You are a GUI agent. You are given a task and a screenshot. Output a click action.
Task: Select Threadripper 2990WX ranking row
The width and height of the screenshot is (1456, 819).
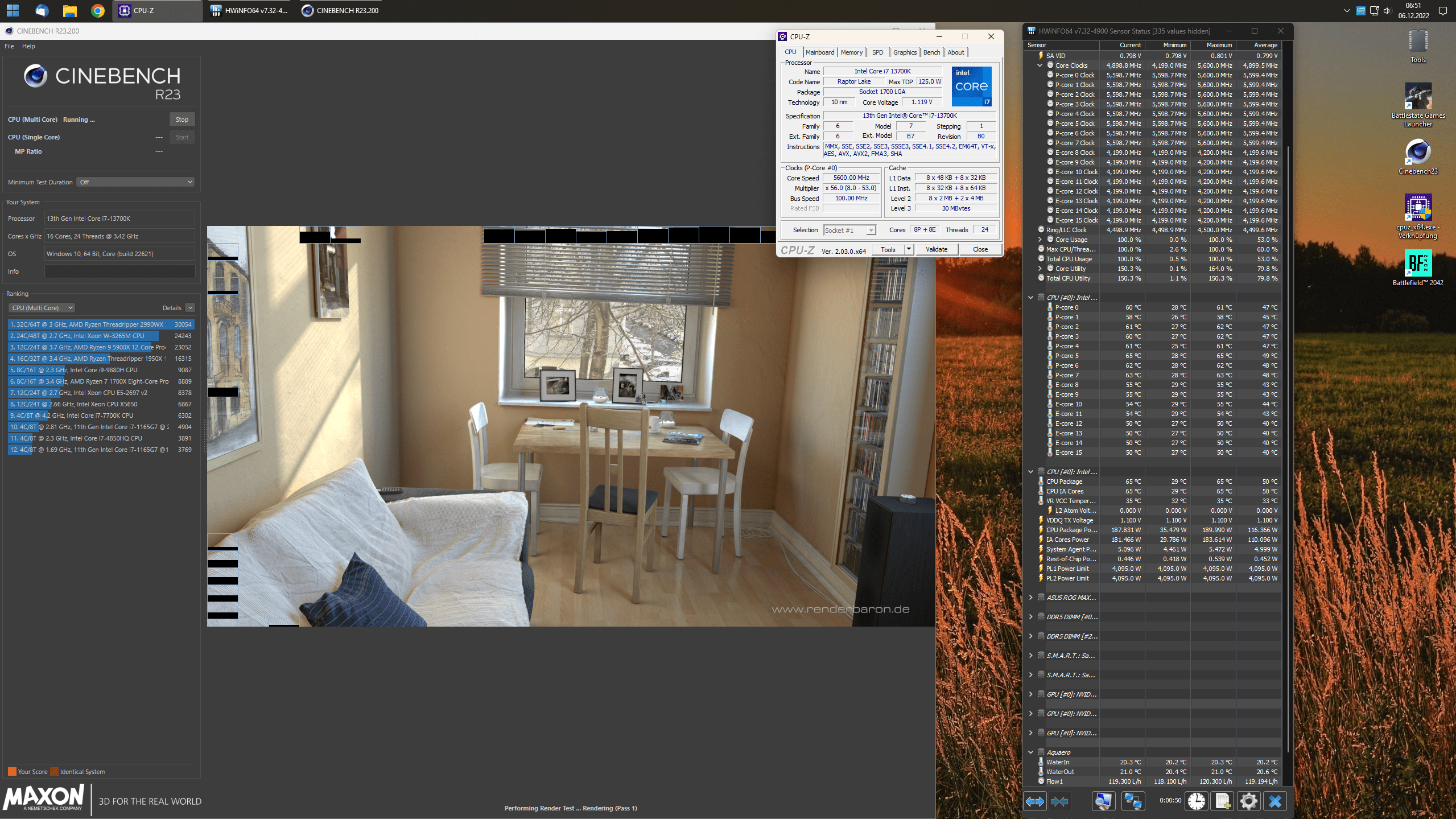point(101,324)
